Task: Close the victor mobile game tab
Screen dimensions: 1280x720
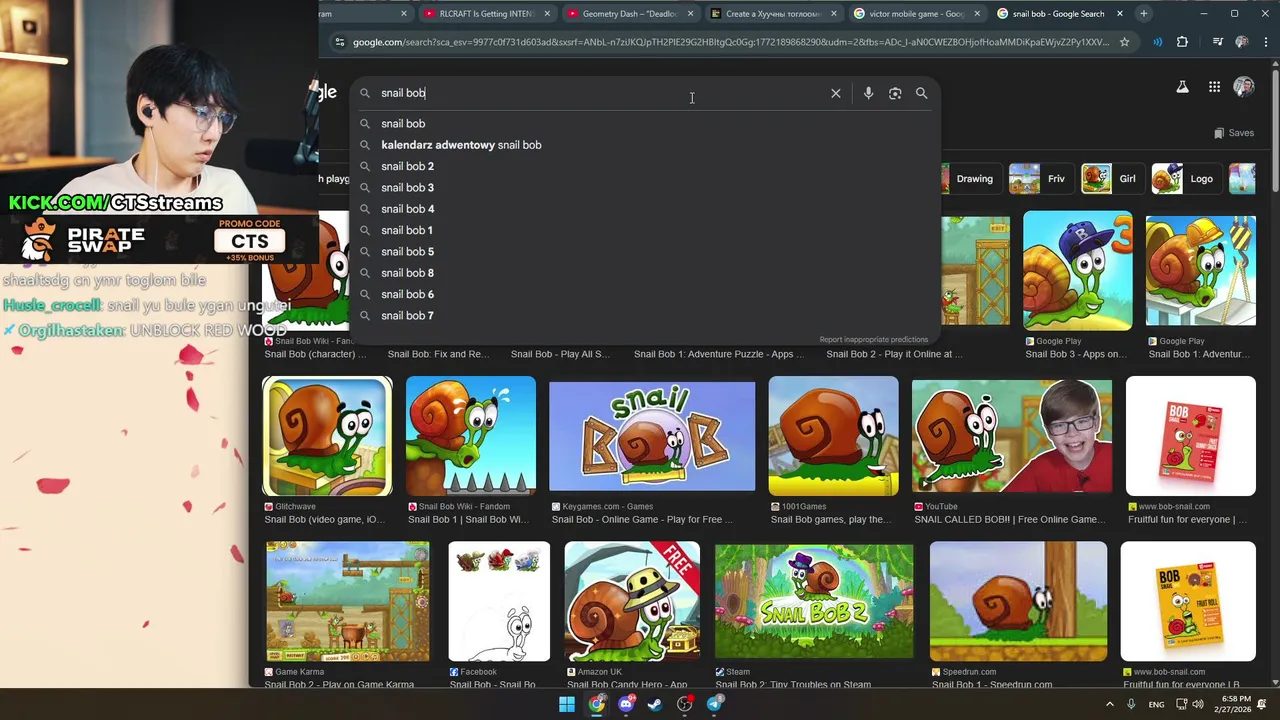Action: tap(977, 14)
